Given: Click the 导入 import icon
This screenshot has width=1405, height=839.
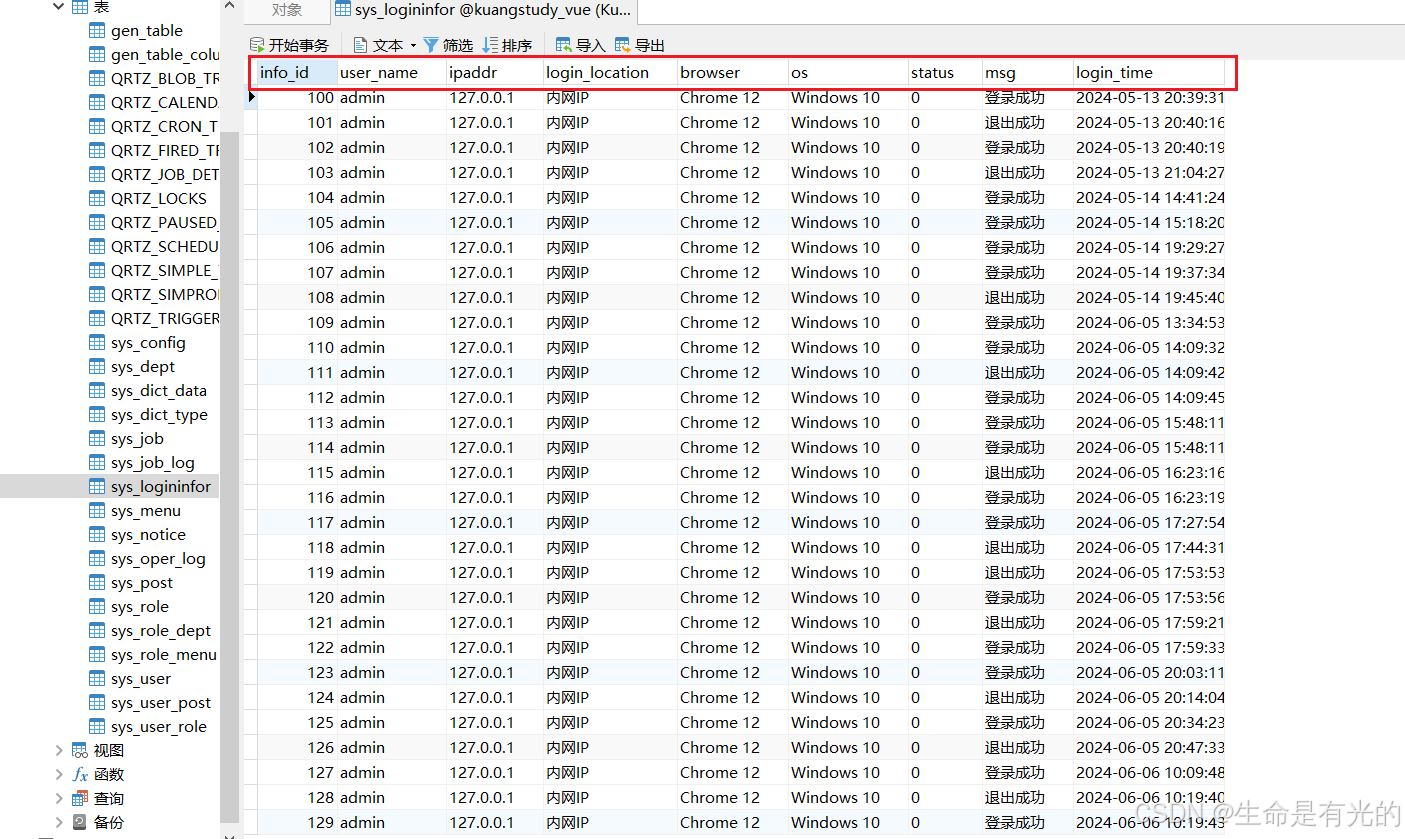Looking at the screenshot, I should (564, 45).
